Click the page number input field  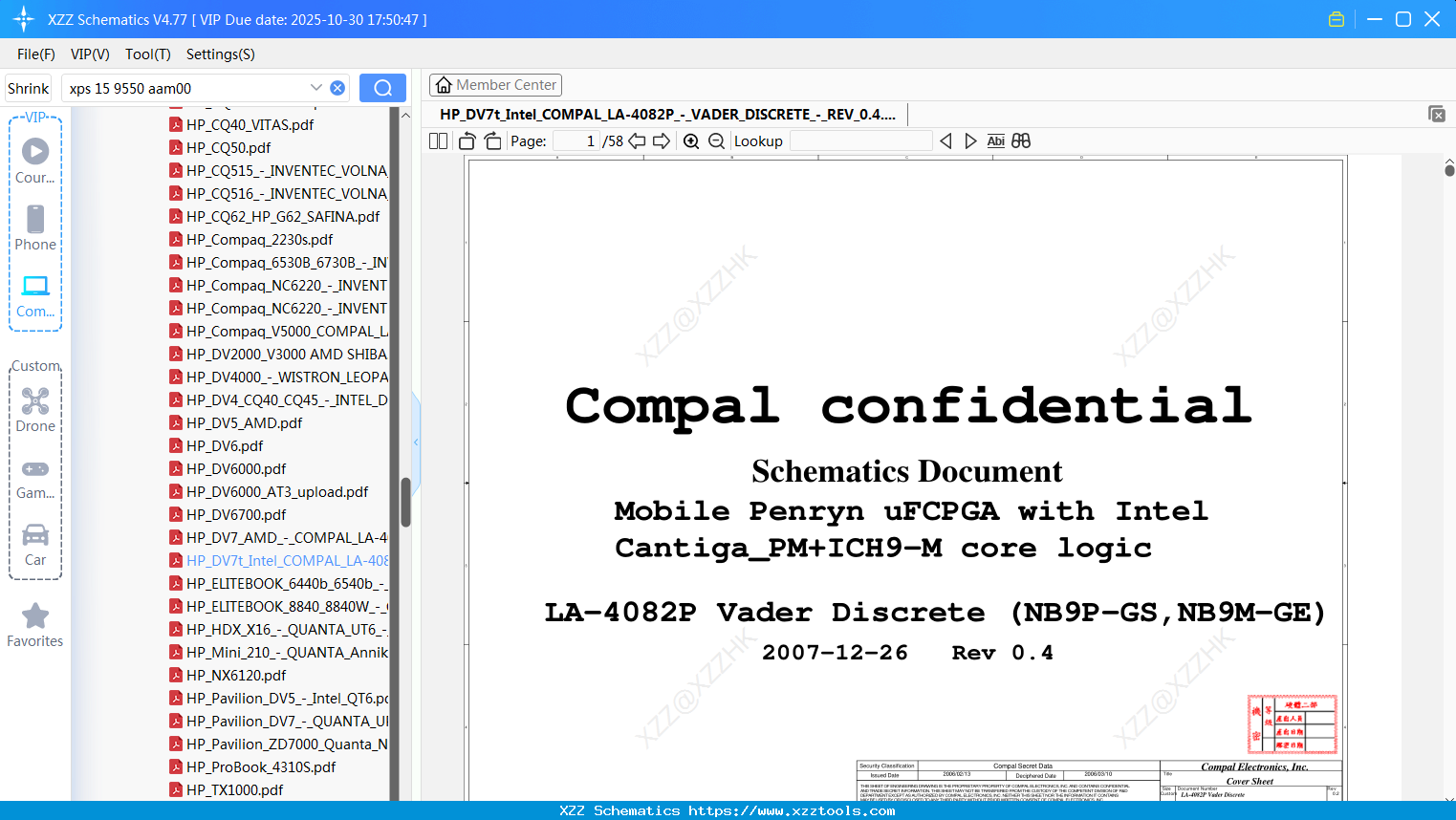[x=576, y=141]
